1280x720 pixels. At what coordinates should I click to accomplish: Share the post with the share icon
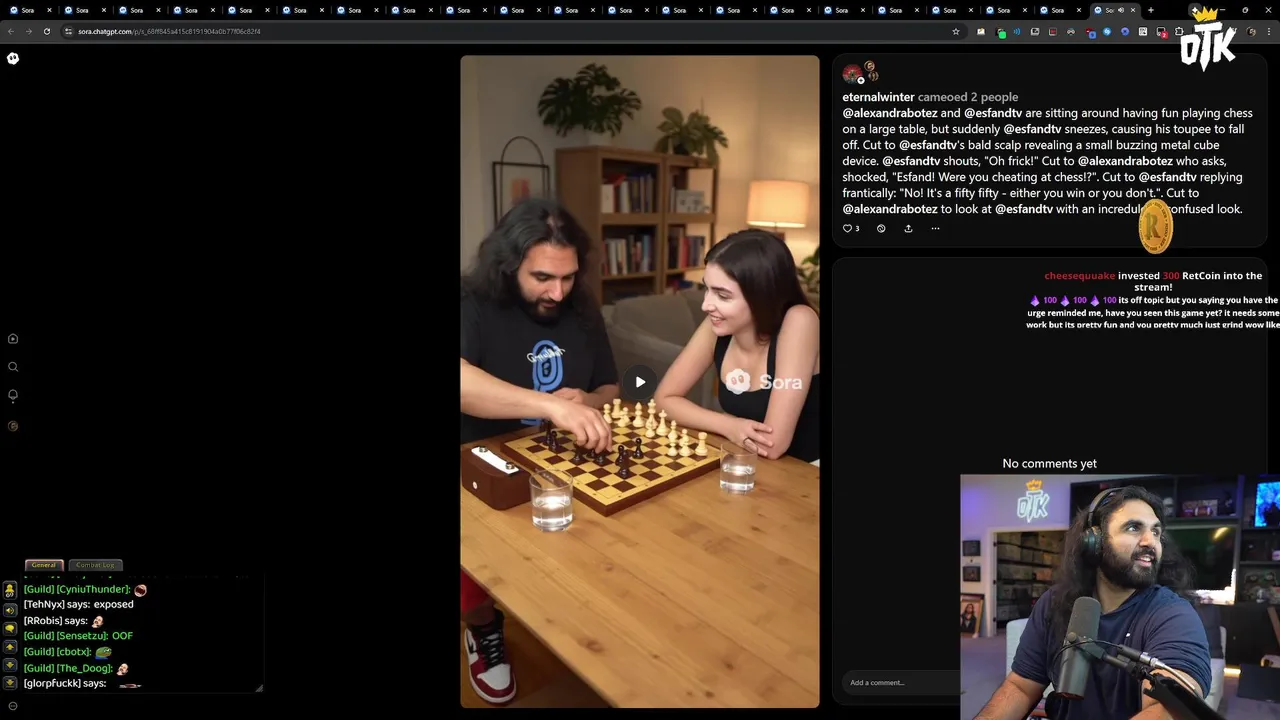pyautogui.click(x=908, y=228)
